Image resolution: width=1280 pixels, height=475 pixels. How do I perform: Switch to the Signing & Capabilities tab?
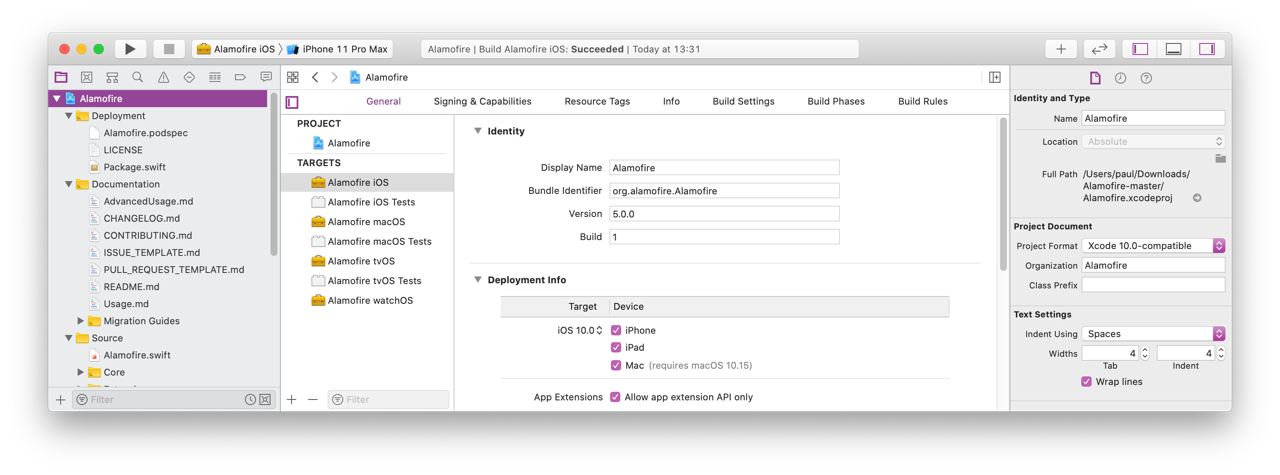482,101
